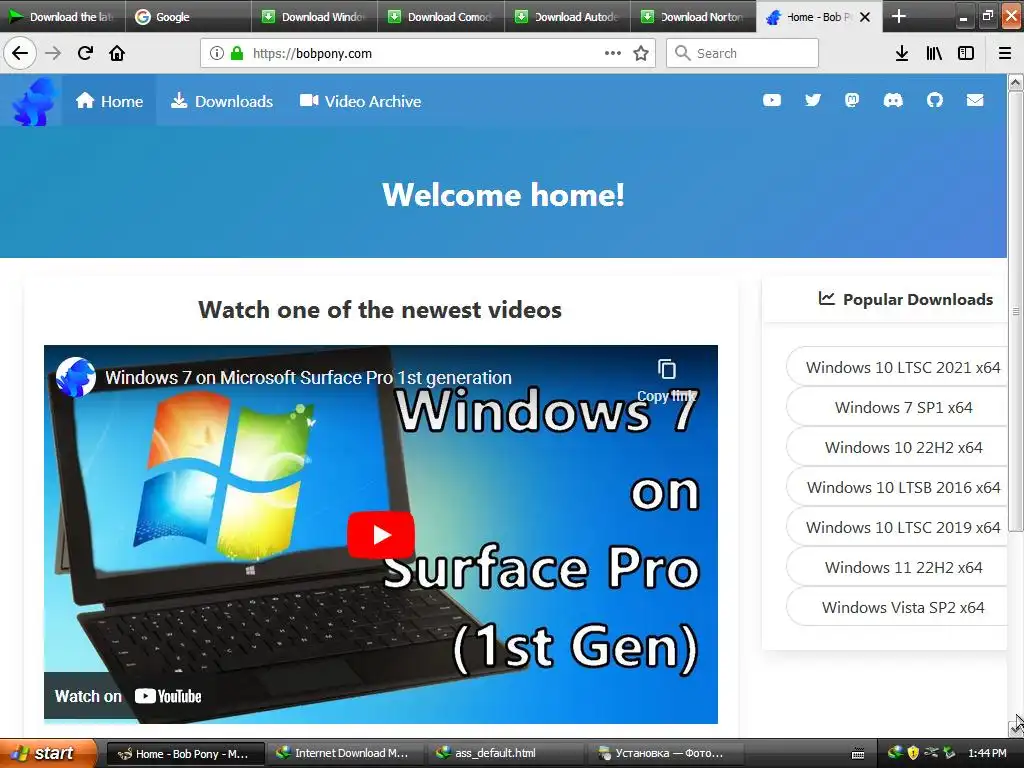The width and height of the screenshot is (1024, 768).
Task: Click the page vertical scrollbar thumb
Action: coord(1016,312)
